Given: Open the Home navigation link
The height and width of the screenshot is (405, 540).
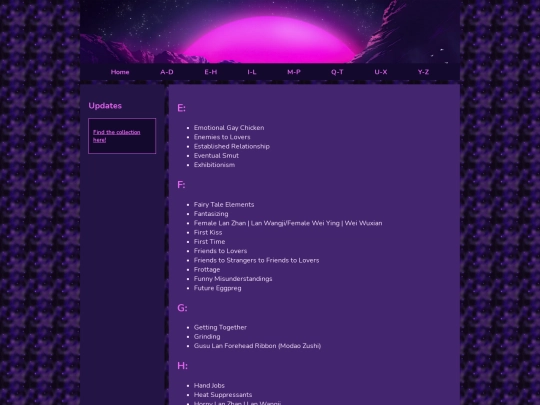Looking at the screenshot, I should coord(120,72).
